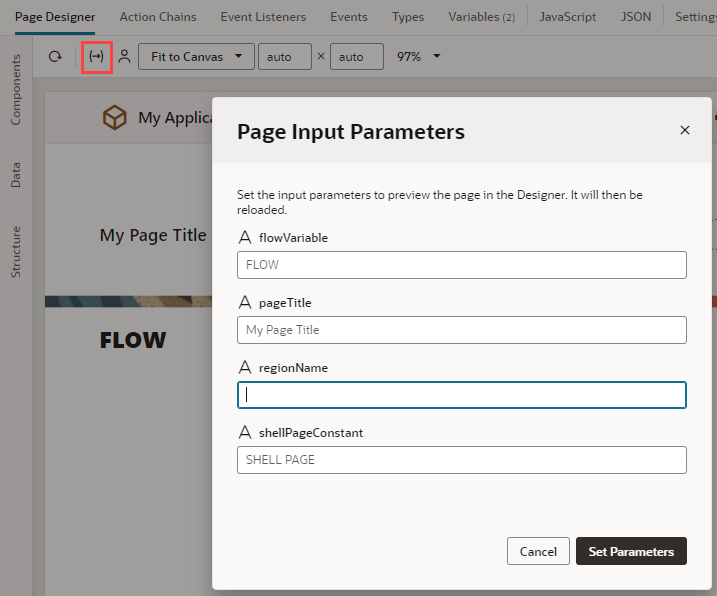Image resolution: width=717 pixels, height=596 pixels.
Task: Click the string type icon beside regionName
Action: click(245, 367)
